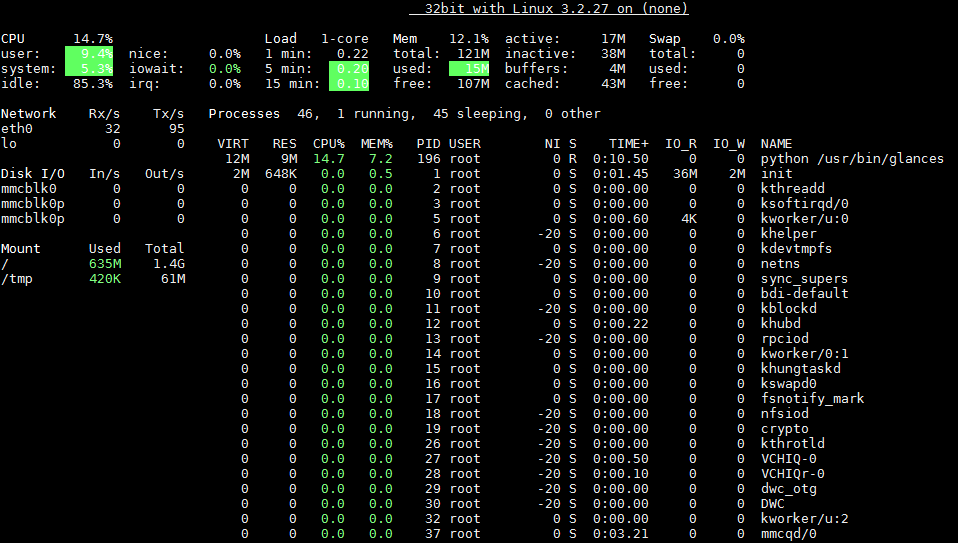Click the VIRT column header
This screenshot has width=958, height=543.
point(233,144)
